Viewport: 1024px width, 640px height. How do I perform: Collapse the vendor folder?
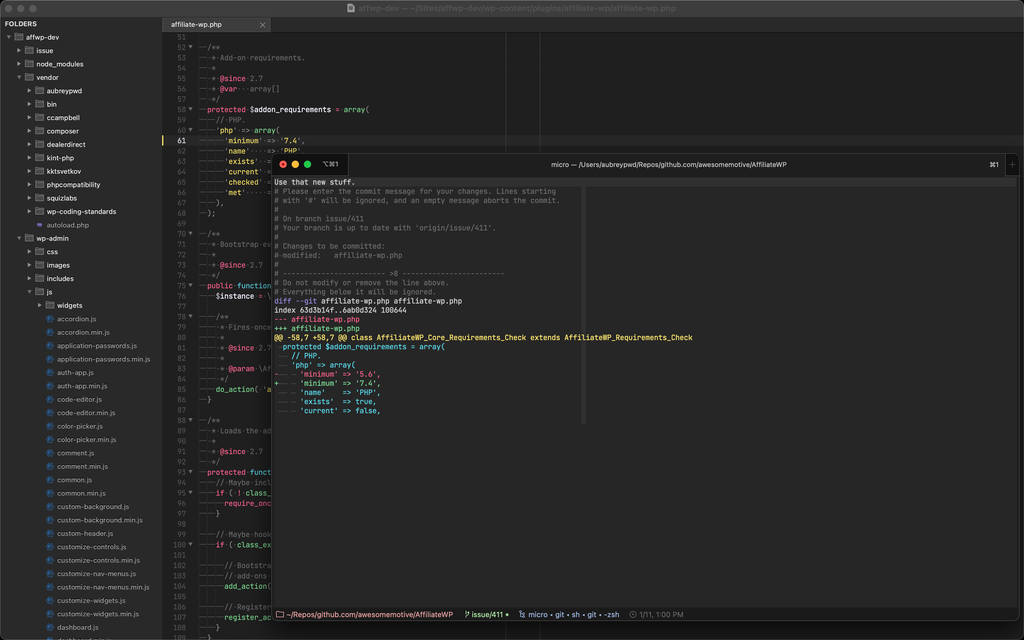tap(19, 77)
